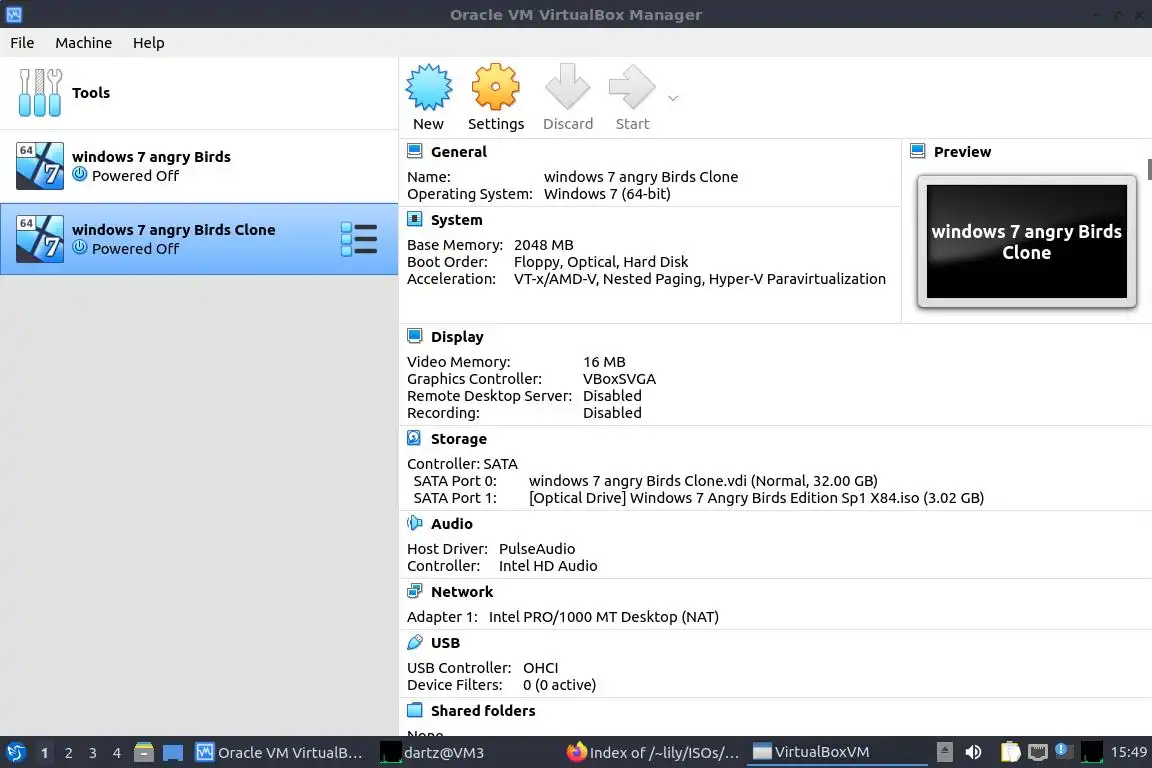Switch to Oracle VM VirtualBox taskbar entry

coord(280,753)
